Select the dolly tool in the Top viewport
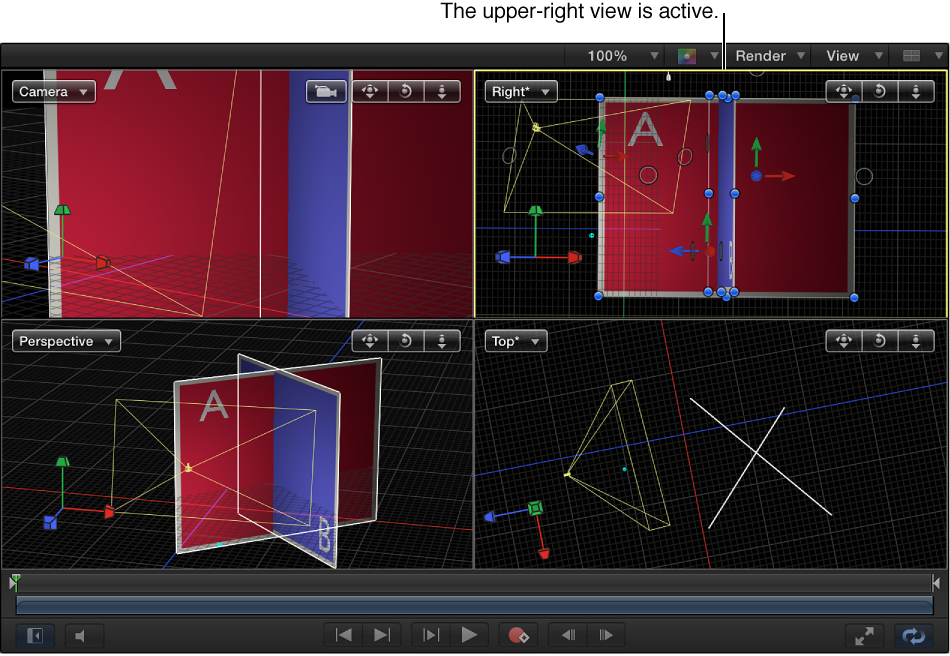This screenshot has height=656, width=950. click(917, 341)
